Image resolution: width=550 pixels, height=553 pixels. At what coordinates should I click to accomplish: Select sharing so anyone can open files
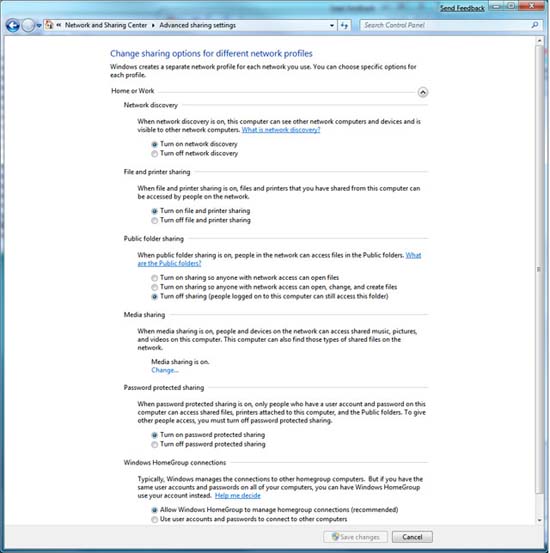coord(155,278)
